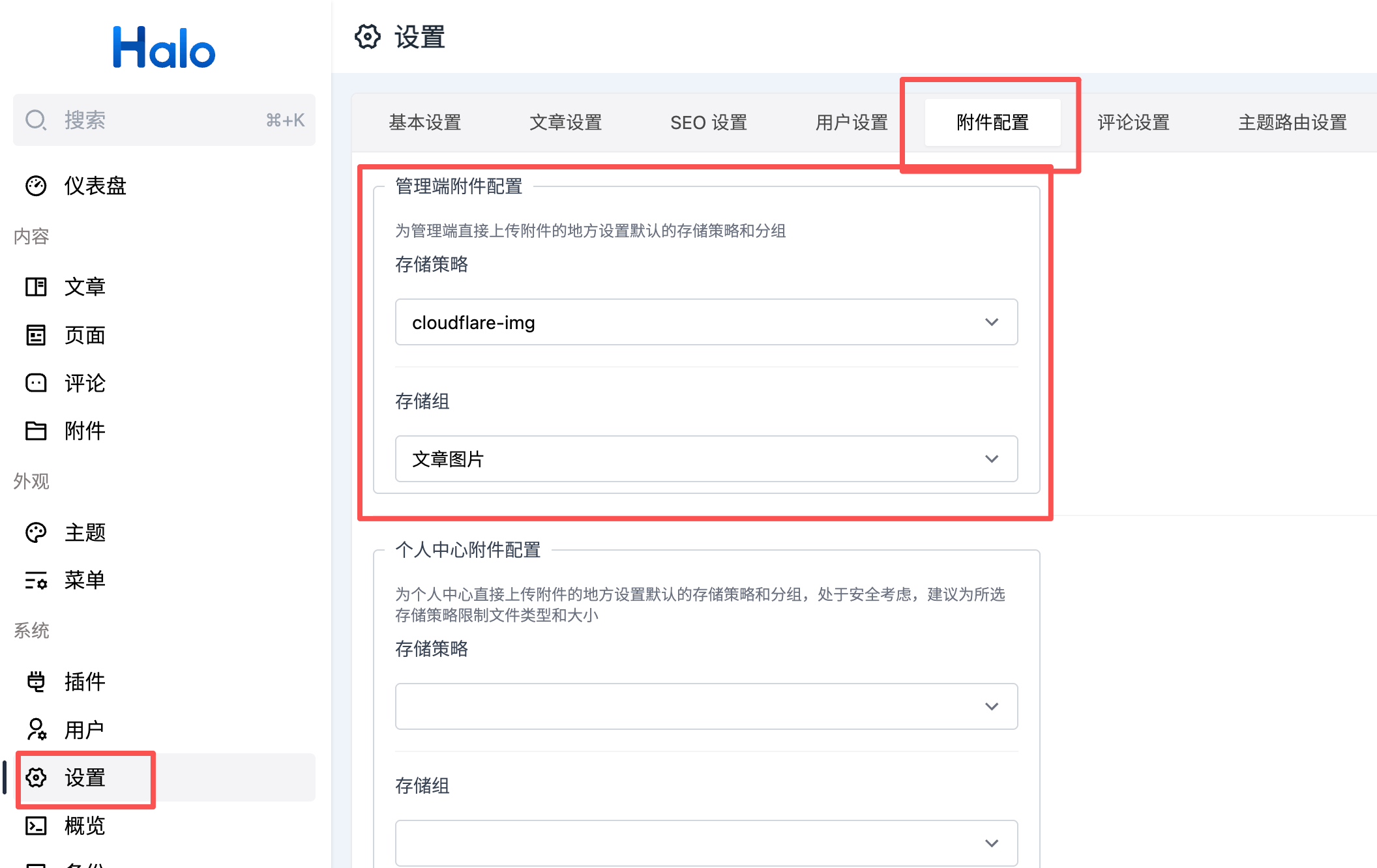Switch to the SEO 设置 tab
Viewport: 1377px width, 868px height.
709,123
